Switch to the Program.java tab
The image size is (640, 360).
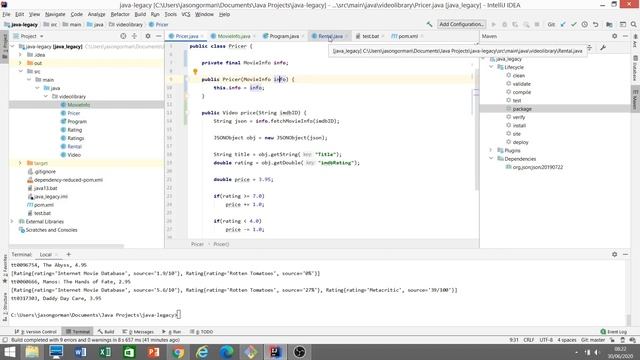(284, 36)
